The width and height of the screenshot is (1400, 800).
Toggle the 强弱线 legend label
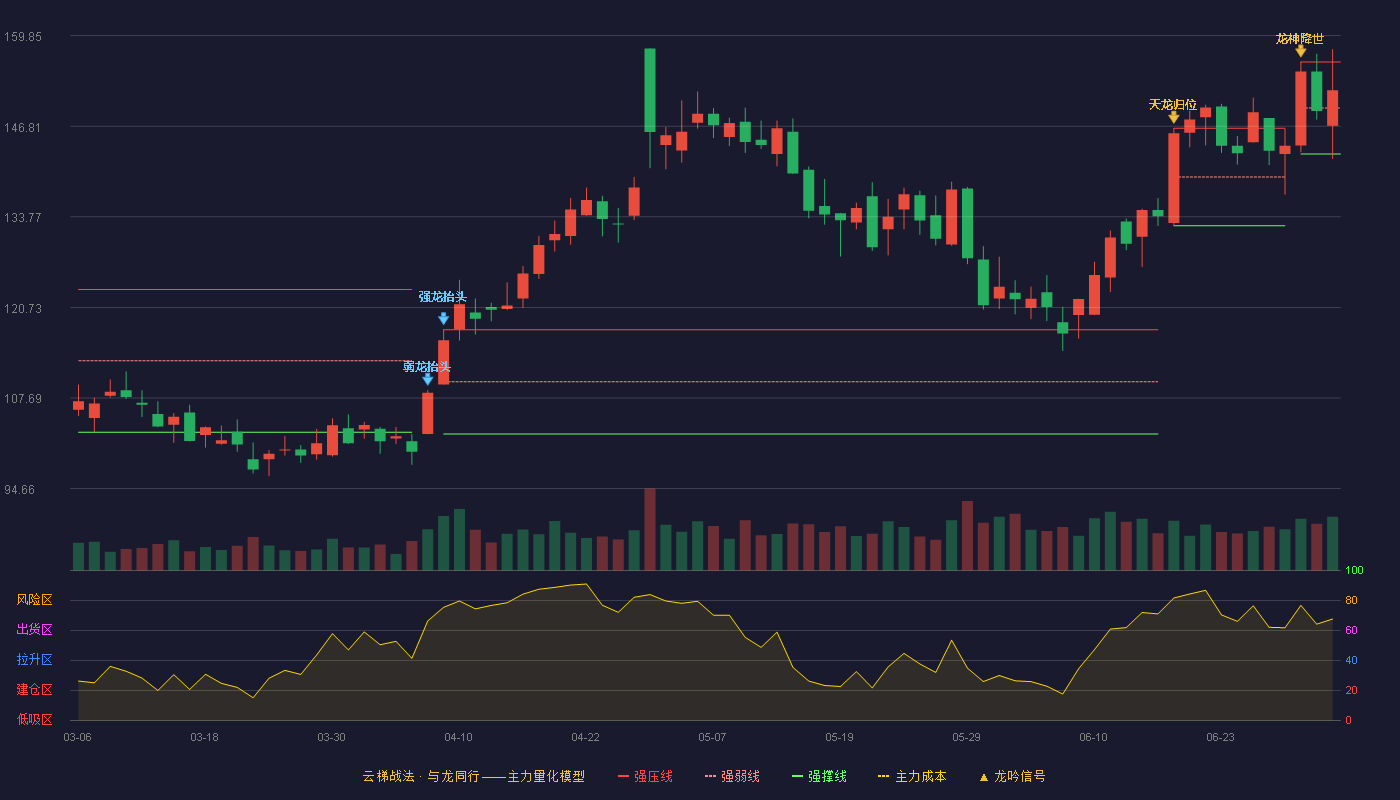740,776
